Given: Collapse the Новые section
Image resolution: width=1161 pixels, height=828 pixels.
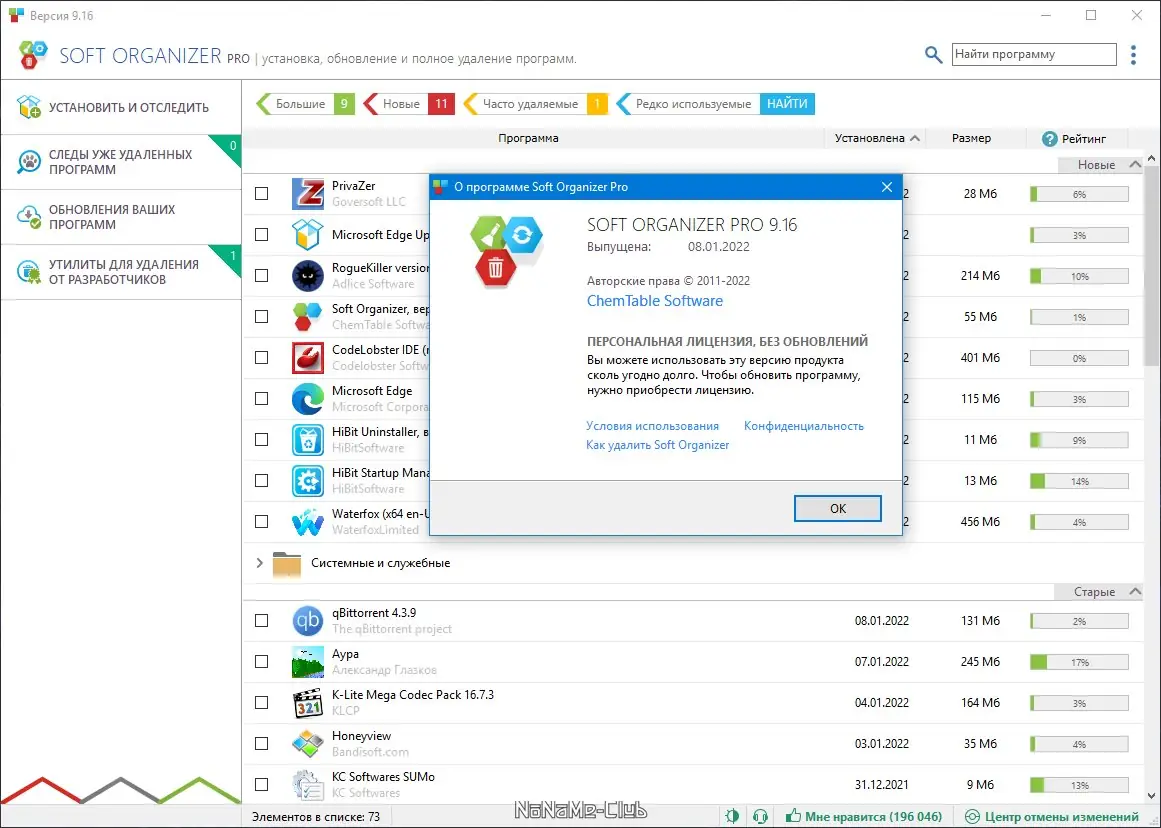Looking at the screenshot, I should [x=1134, y=164].
